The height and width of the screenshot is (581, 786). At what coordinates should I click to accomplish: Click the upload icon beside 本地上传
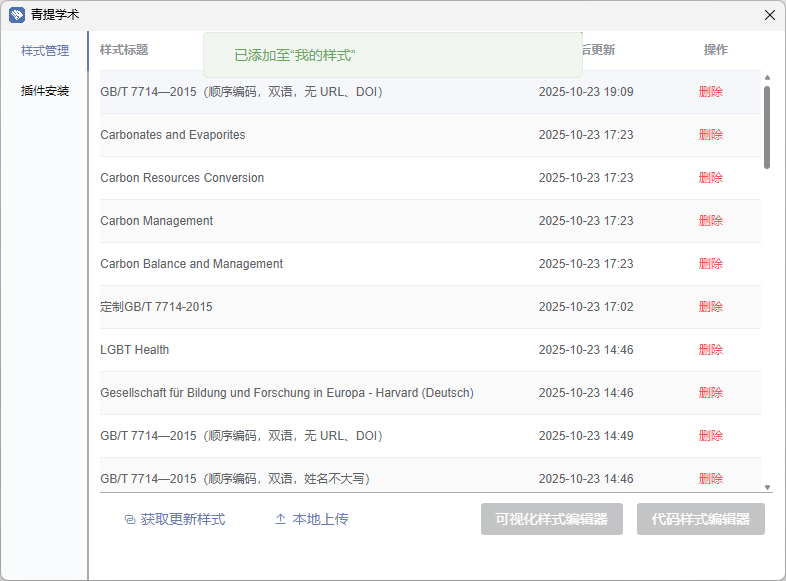tap(280, 520)
